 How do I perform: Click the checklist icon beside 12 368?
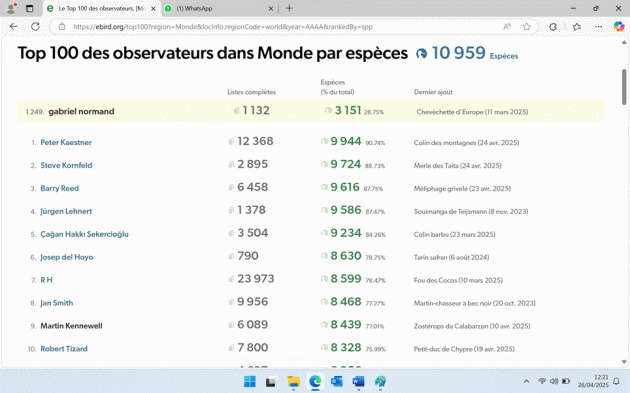point(231,141)
